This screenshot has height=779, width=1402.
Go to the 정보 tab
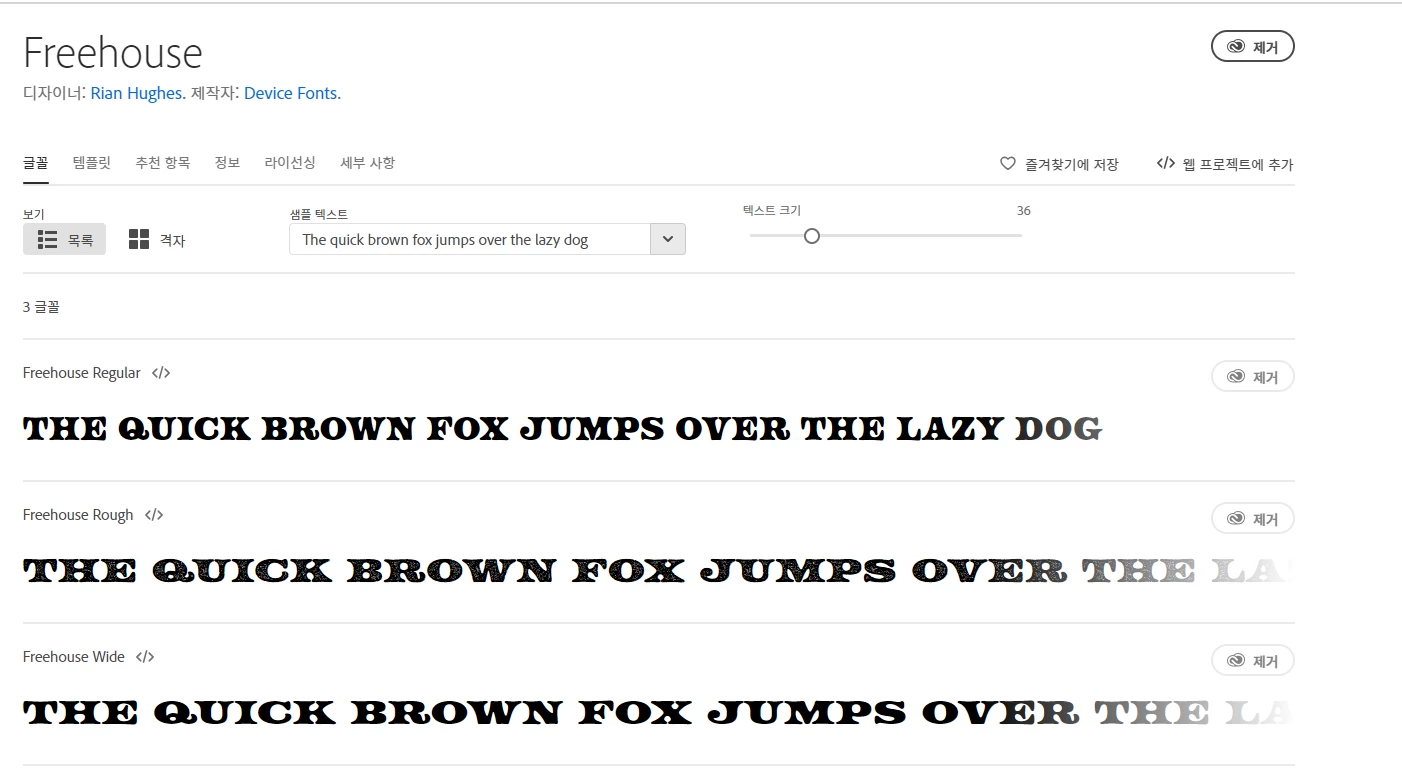[x=227, y=162]
